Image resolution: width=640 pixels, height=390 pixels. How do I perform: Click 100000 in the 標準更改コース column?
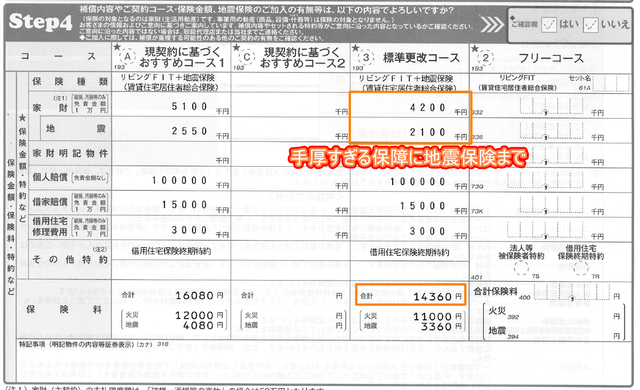click(x=418, y=181)
